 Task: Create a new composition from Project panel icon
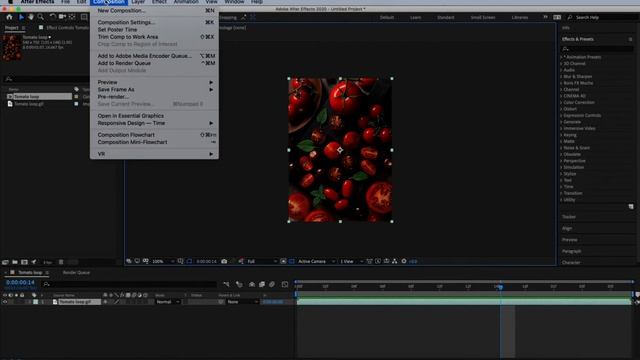[24, 262]
